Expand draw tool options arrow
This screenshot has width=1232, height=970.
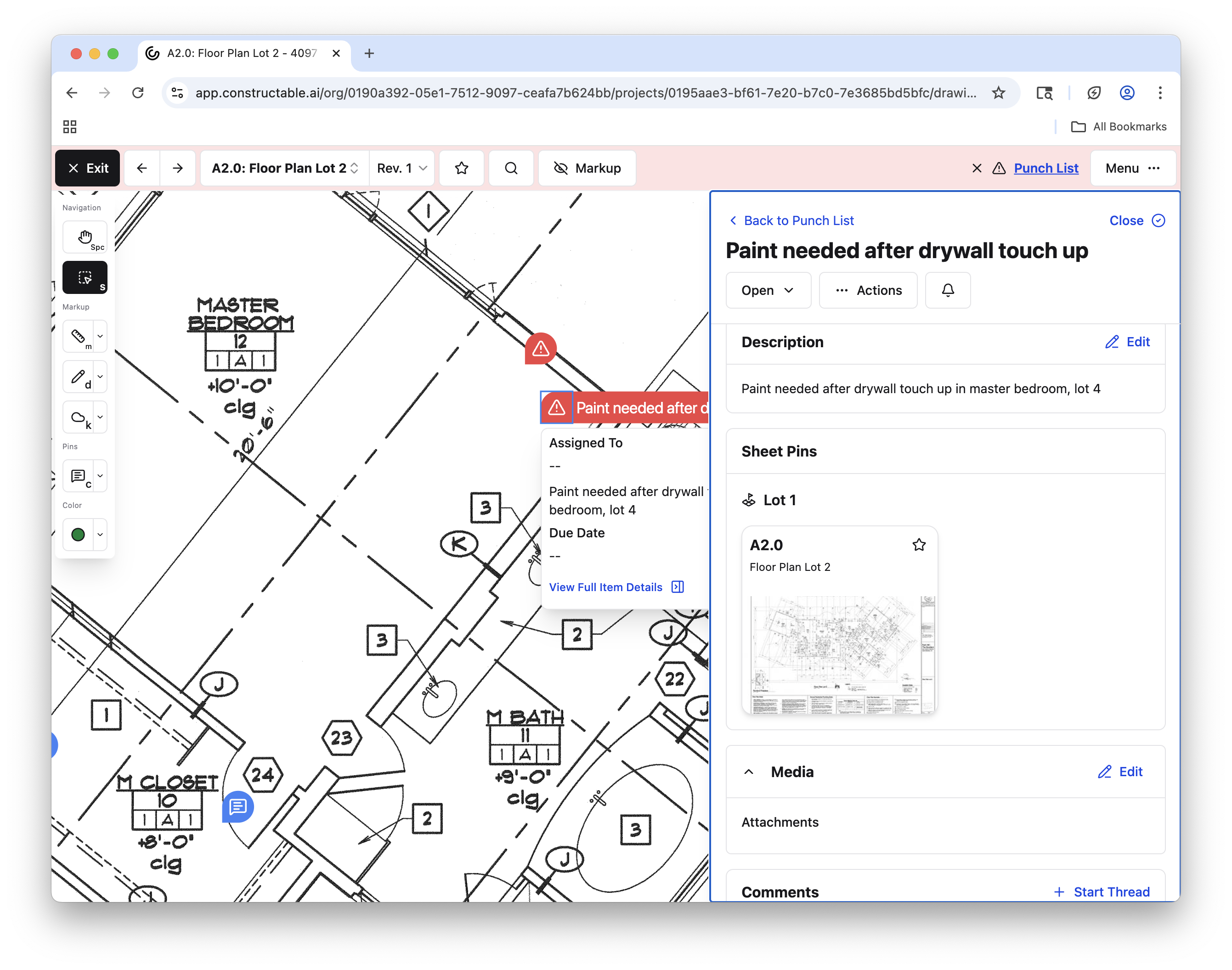click(100, 377)
